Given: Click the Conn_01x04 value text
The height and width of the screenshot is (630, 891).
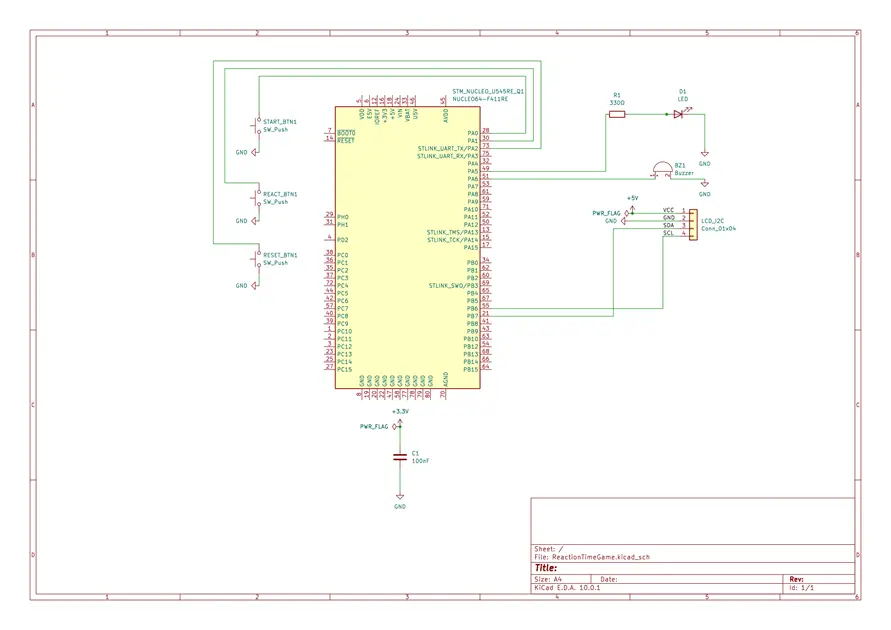Looking at the screenshot, I should point(718,228).
